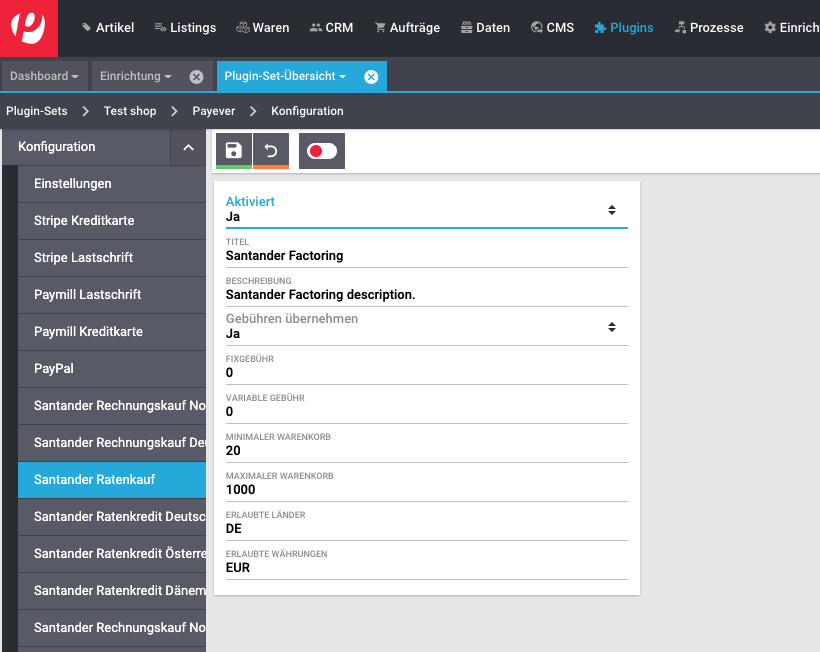Open the Einrichtung menu with the gear icon
This screenshot has width=820, height=652.
791,28
